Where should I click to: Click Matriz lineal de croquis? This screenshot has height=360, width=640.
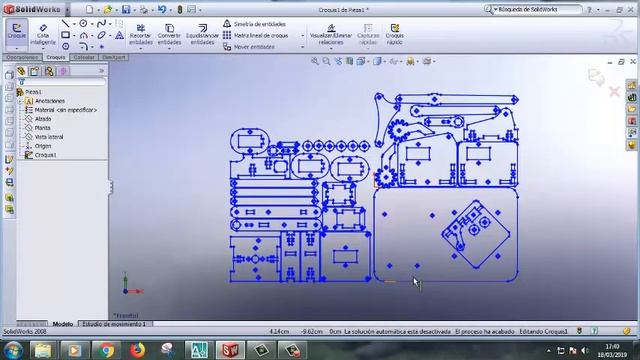256,36
